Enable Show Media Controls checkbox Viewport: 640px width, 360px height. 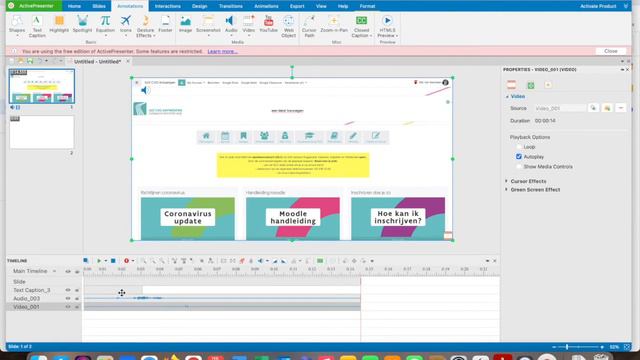pos(519,167)
